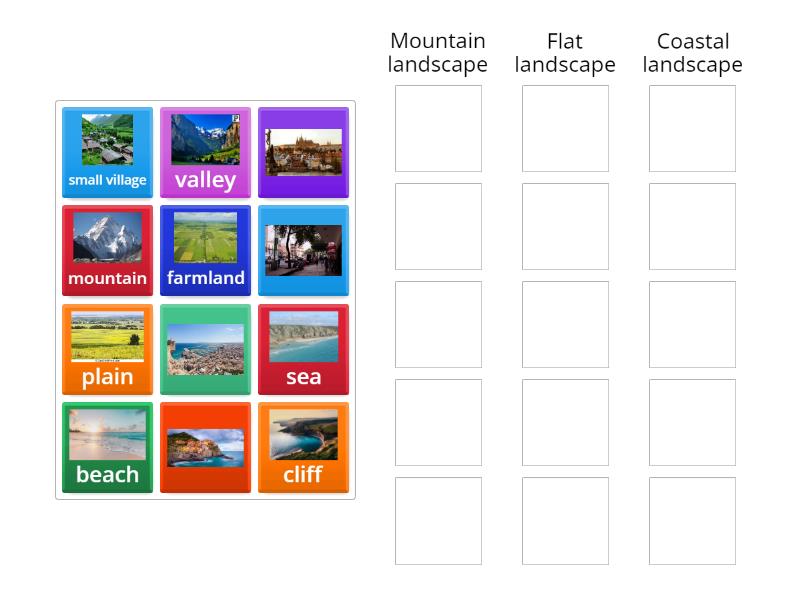
Task: Select the purple tile showing a castle city
Action: click(x=303, y=150)
